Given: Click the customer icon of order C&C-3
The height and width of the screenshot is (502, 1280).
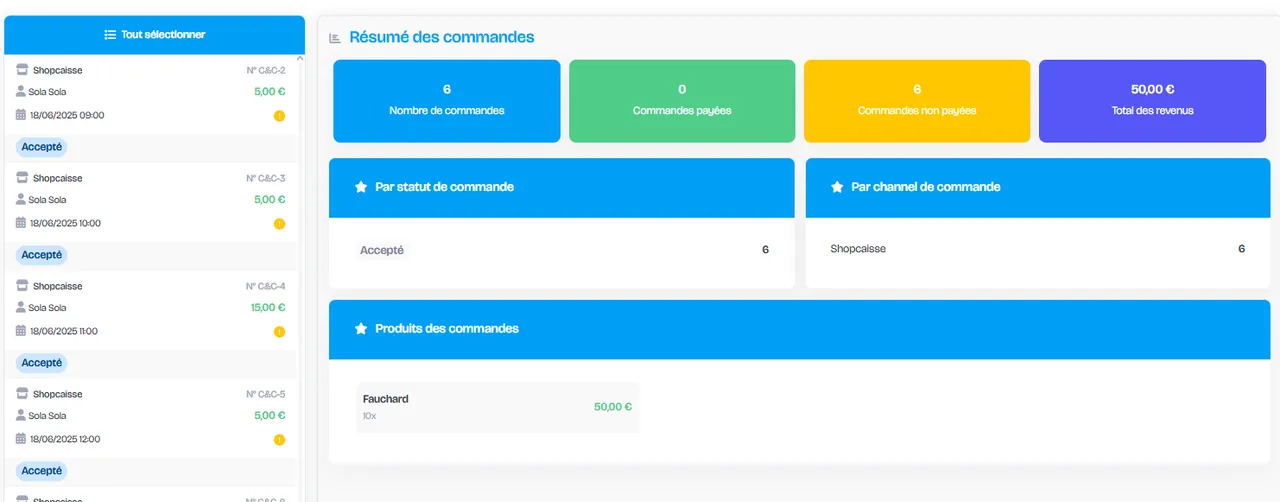Looking at the screenshot, I should [21, 199].
